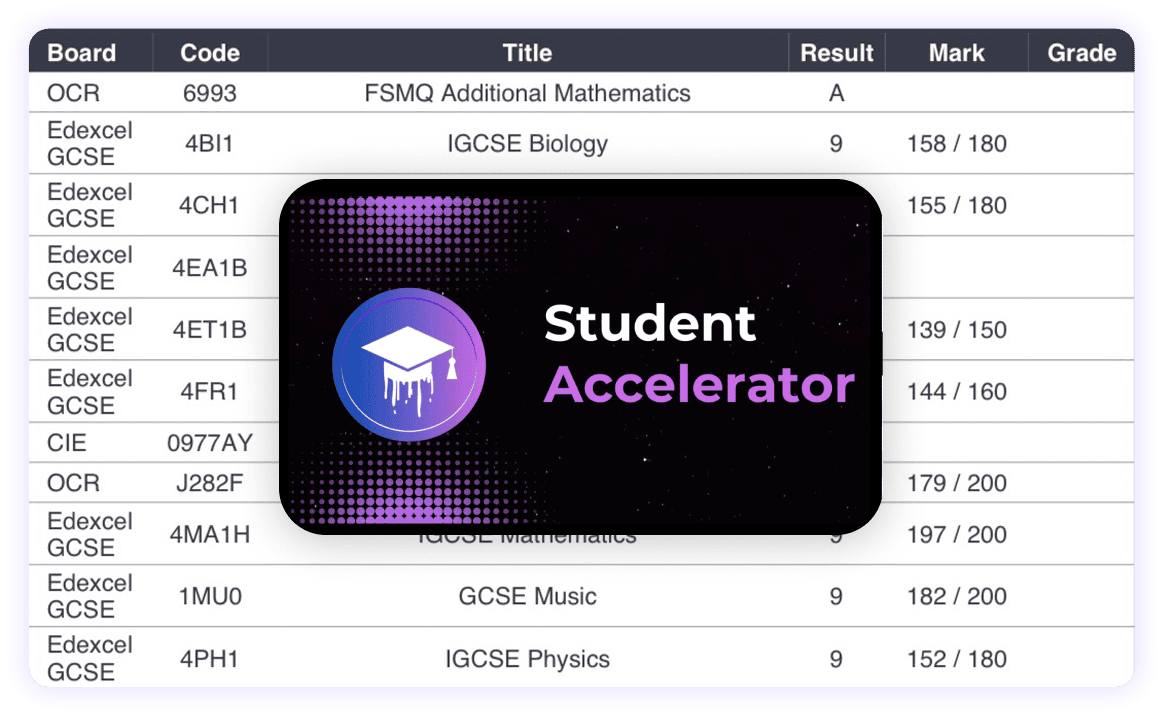The width and height of the screenshot is (1163, 715).
Task: Select the CIE board cell
Action: (66, 443)
